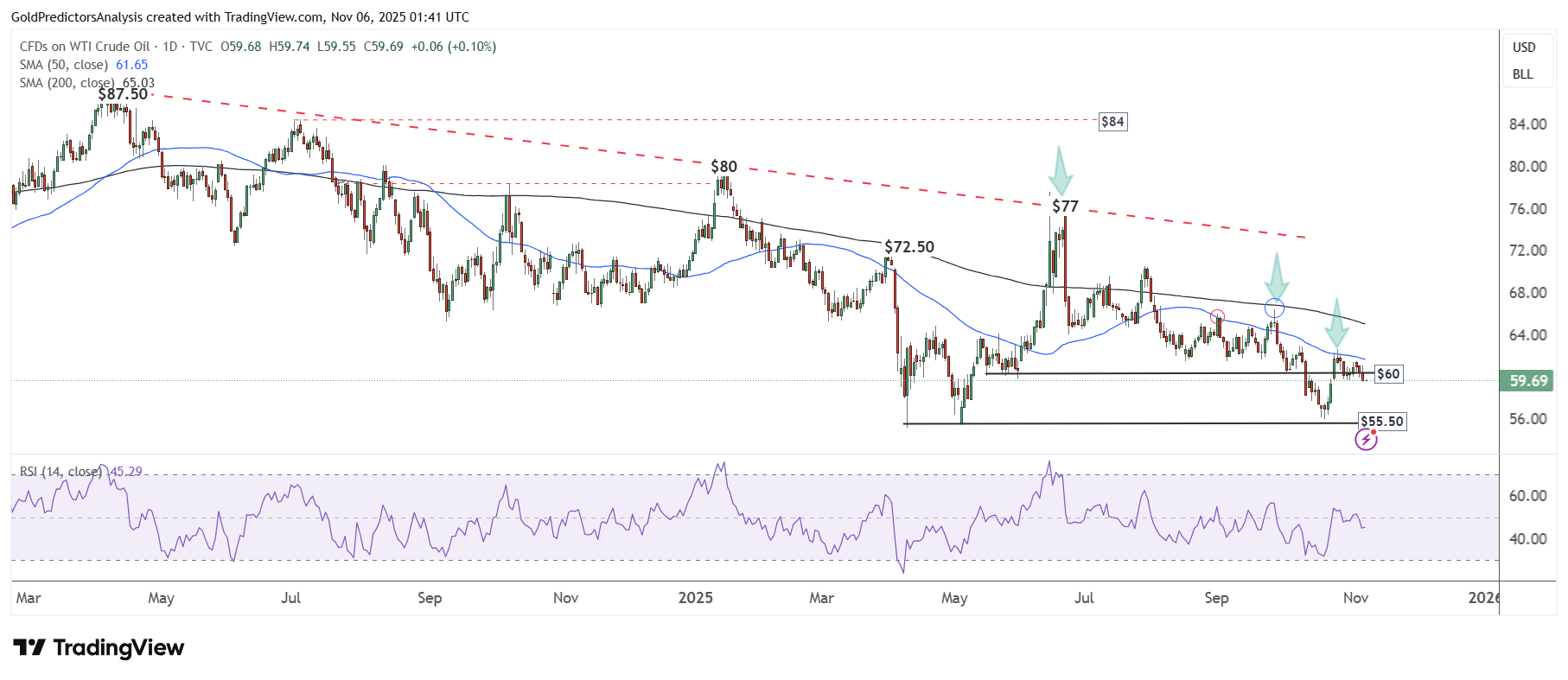Click the 2025 label on time axis
Image resolution: width=1568 pixels, height=680 pixels.
pos(696,598)
